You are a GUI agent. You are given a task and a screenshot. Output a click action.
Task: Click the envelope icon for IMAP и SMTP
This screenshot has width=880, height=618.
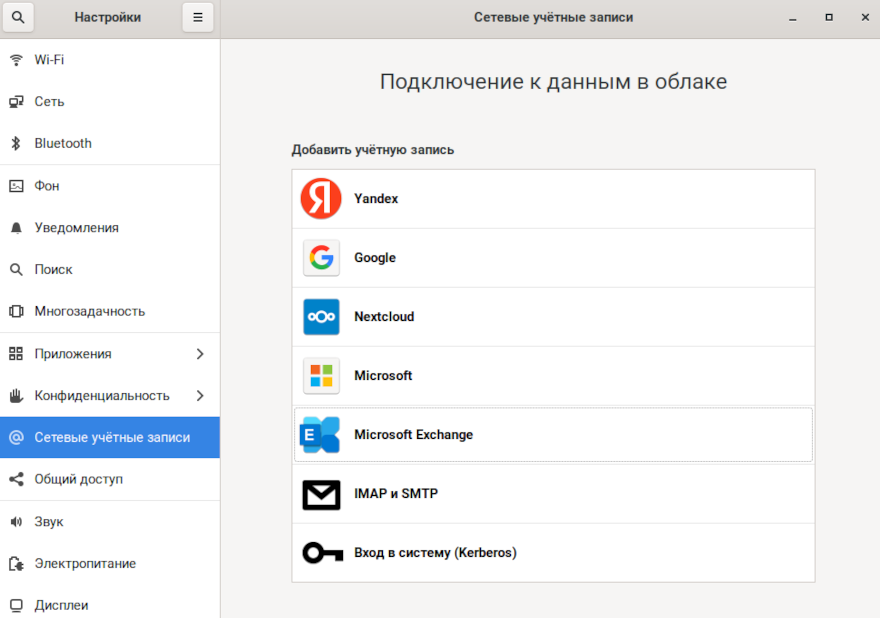[321, 494]
